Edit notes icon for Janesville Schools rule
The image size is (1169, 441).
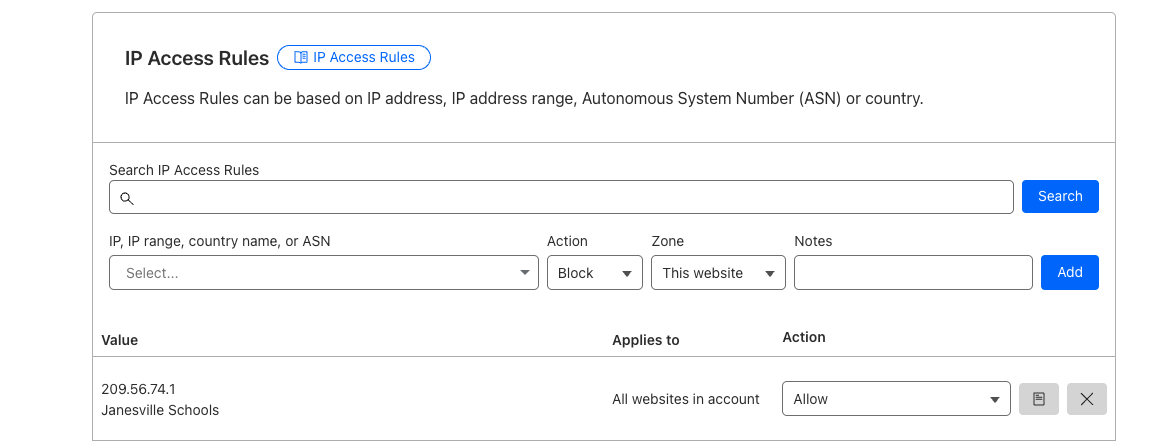[1039, 399]
